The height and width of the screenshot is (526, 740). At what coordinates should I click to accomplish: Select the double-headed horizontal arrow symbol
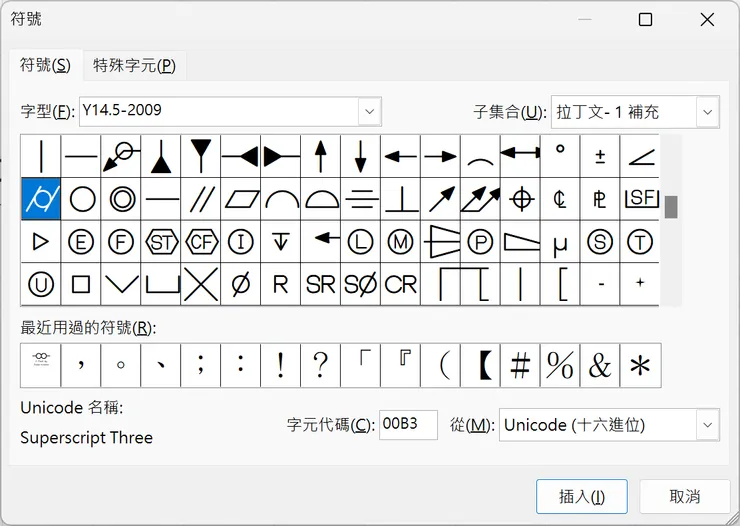520,156
